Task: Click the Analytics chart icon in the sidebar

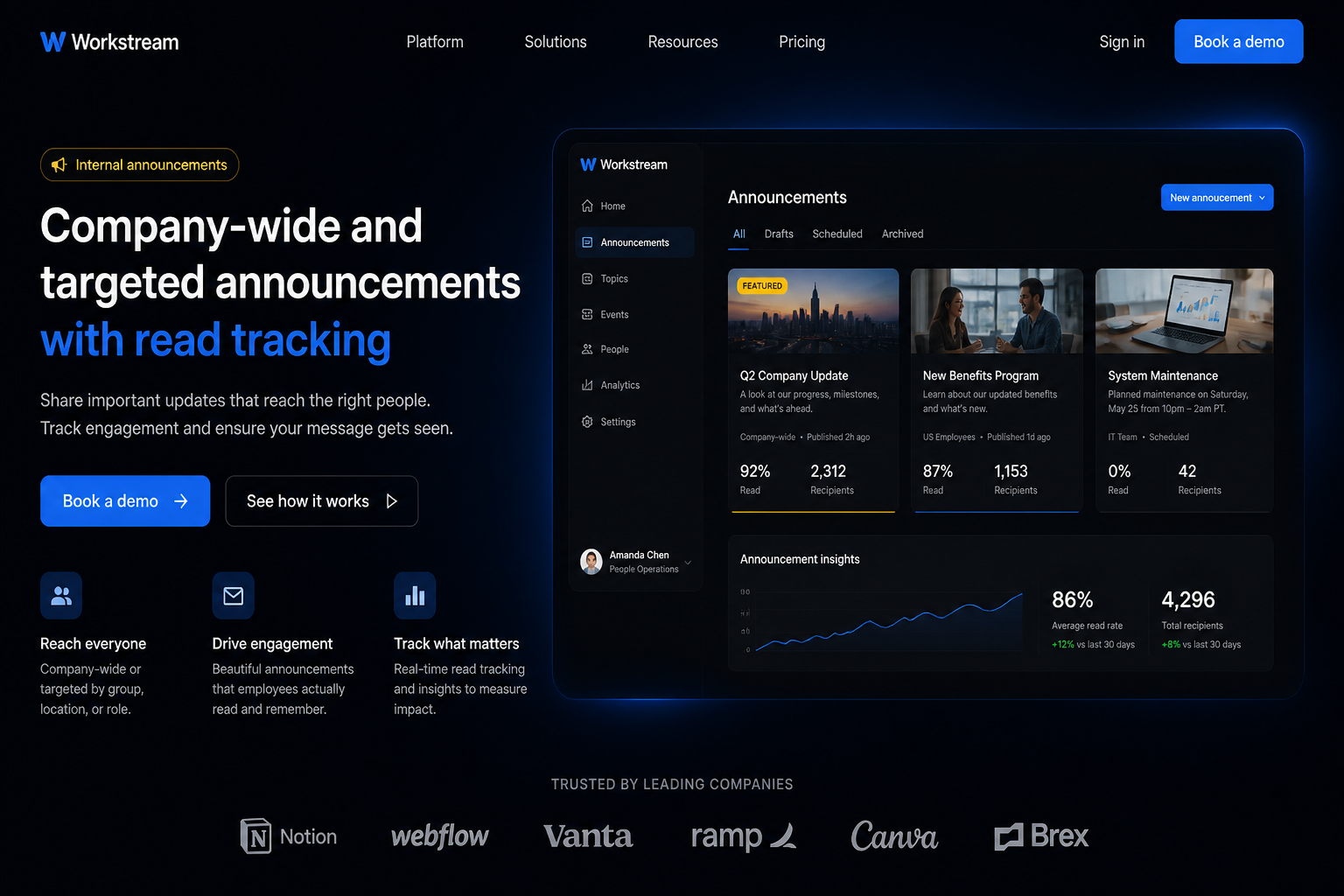Action: (587, 385)
